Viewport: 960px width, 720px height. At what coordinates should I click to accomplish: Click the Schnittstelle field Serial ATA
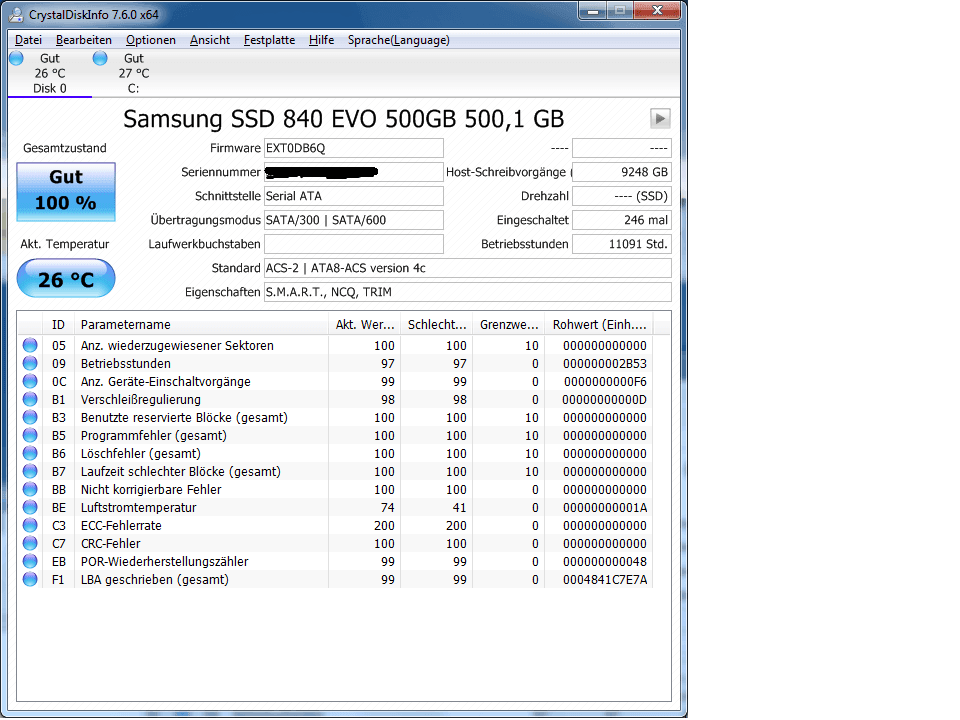(353, 196)
